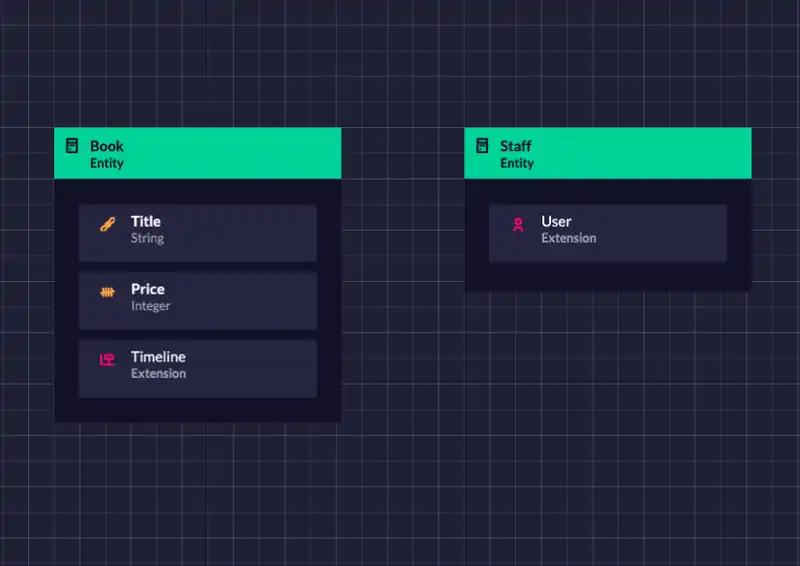Select the Staff entity green header bar
The image size is (800, 566).
[640, 153]
